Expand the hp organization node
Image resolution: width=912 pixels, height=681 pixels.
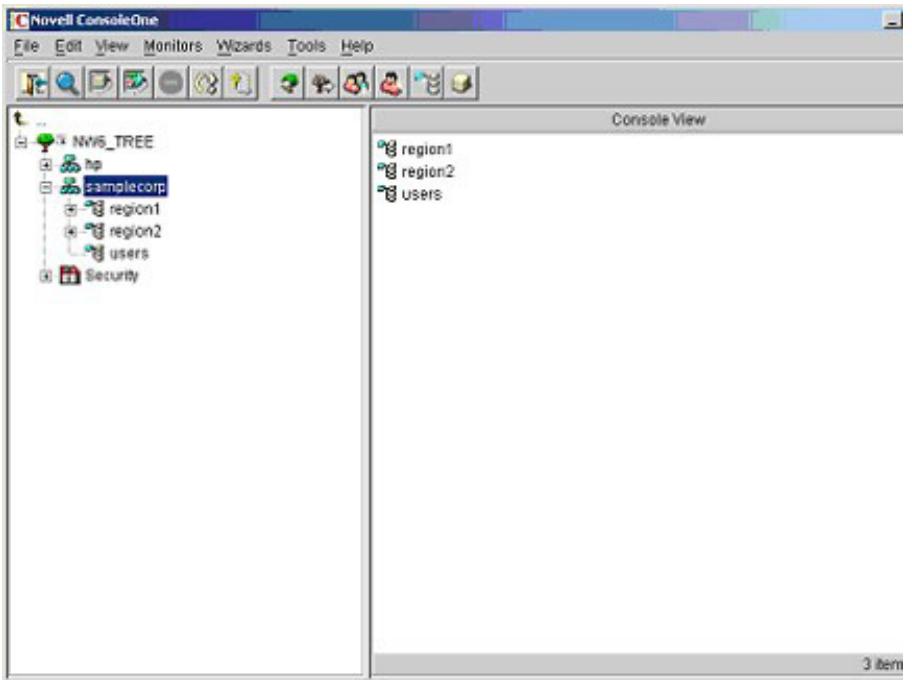click(46, 165)
